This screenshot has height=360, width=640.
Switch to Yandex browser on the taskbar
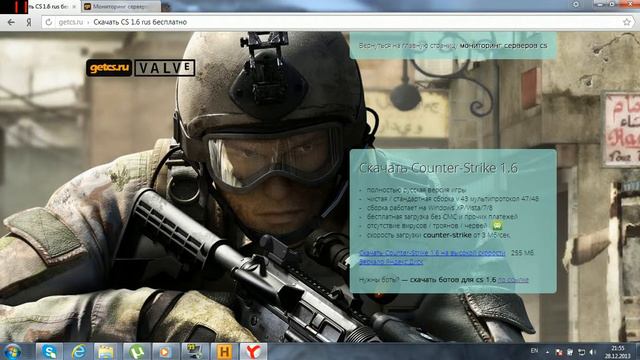pos(253,352)
